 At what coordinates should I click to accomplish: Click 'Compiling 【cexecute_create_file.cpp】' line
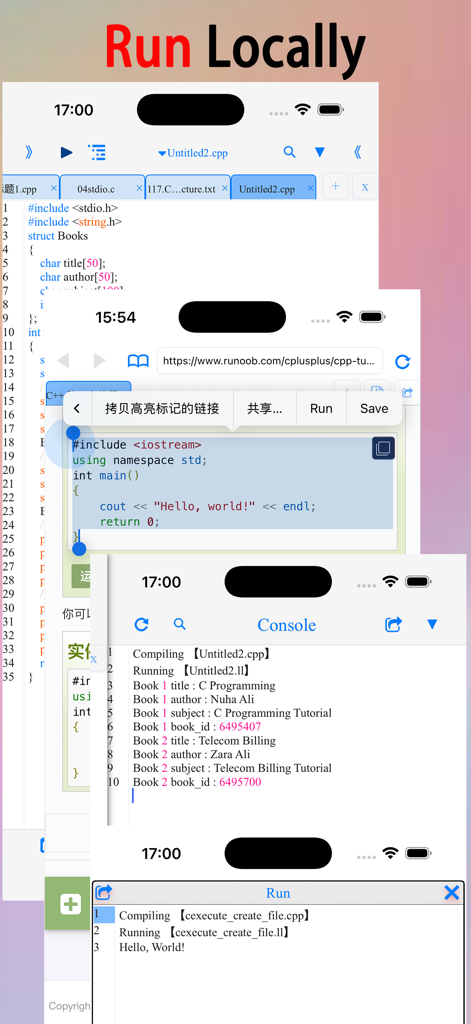[x=214, y=916]
